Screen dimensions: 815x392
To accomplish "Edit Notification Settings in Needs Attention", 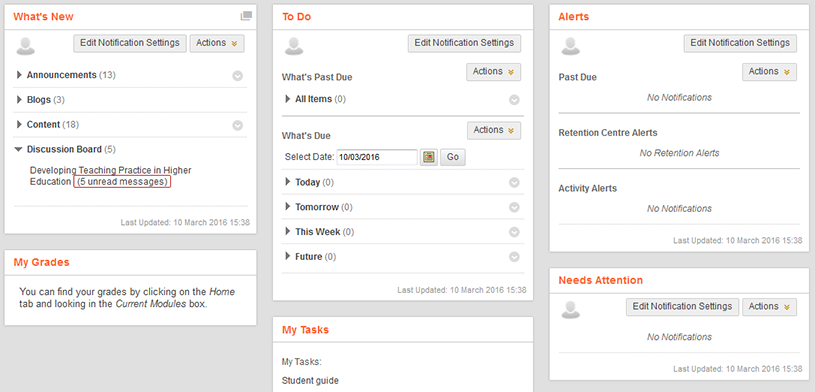I will tap(682, 307).
